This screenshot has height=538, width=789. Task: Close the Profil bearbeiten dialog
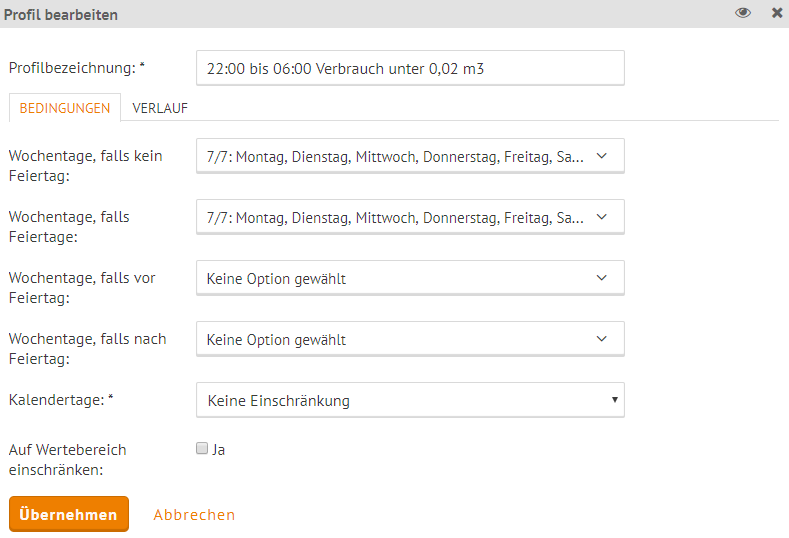click(x=777, y=13)
